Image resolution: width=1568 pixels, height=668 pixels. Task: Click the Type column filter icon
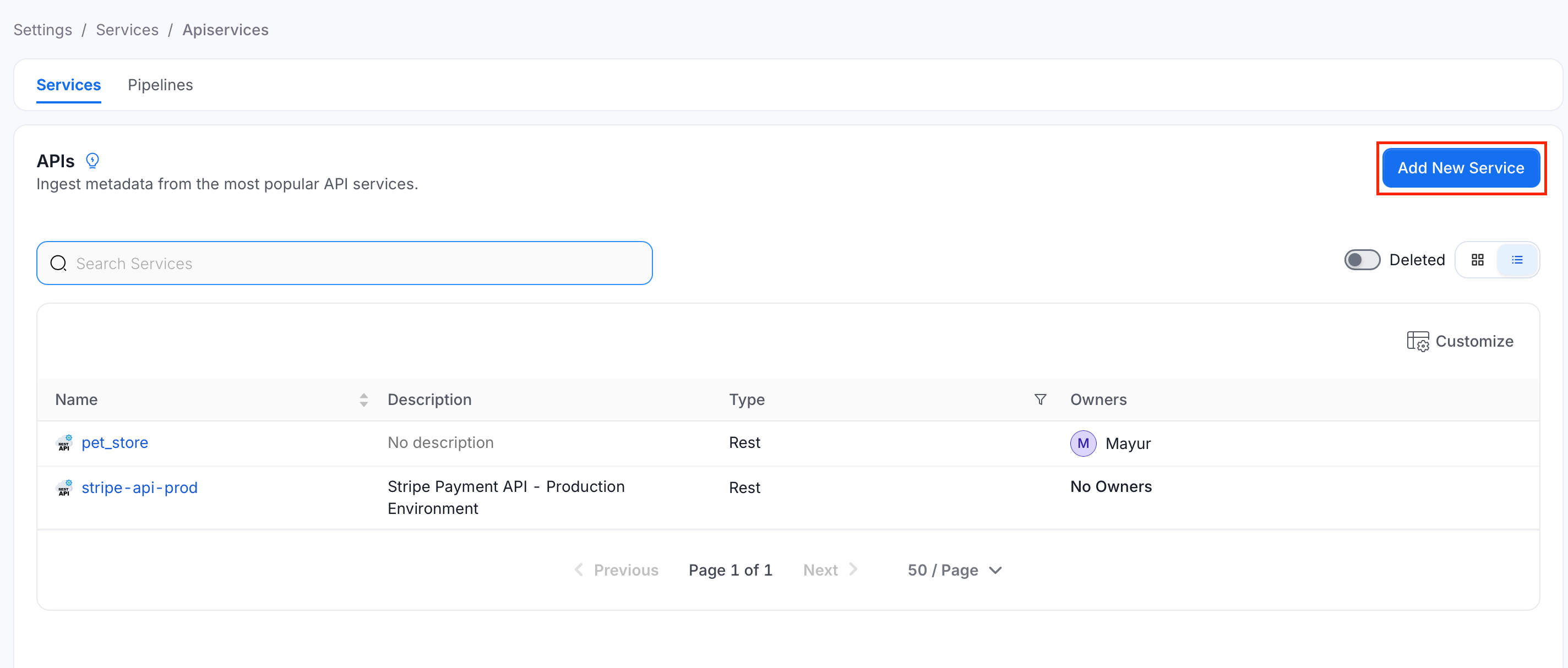click(x=1040, y=399)
